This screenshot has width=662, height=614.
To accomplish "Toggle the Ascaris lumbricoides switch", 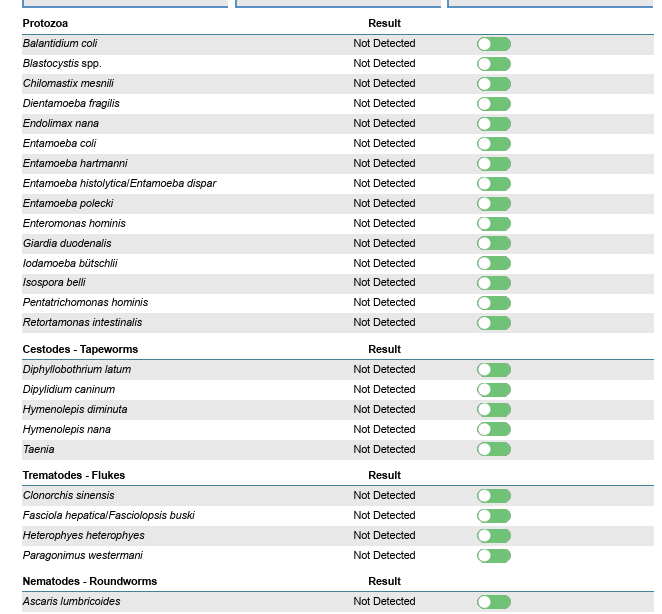I will tap(494, 602).
